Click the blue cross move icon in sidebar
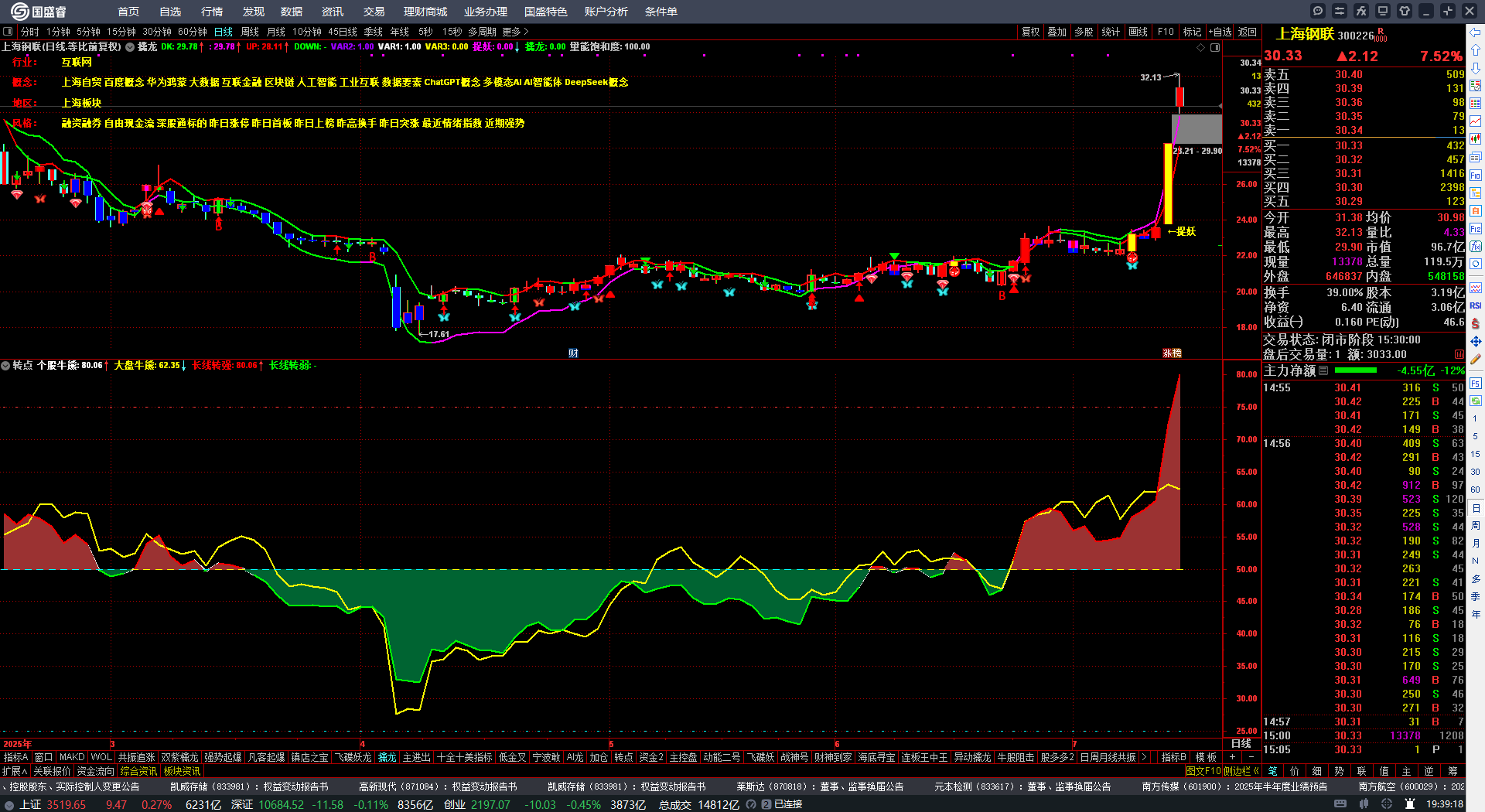The width and height of the screenshot is (1485, 812). coord(1476,341)
